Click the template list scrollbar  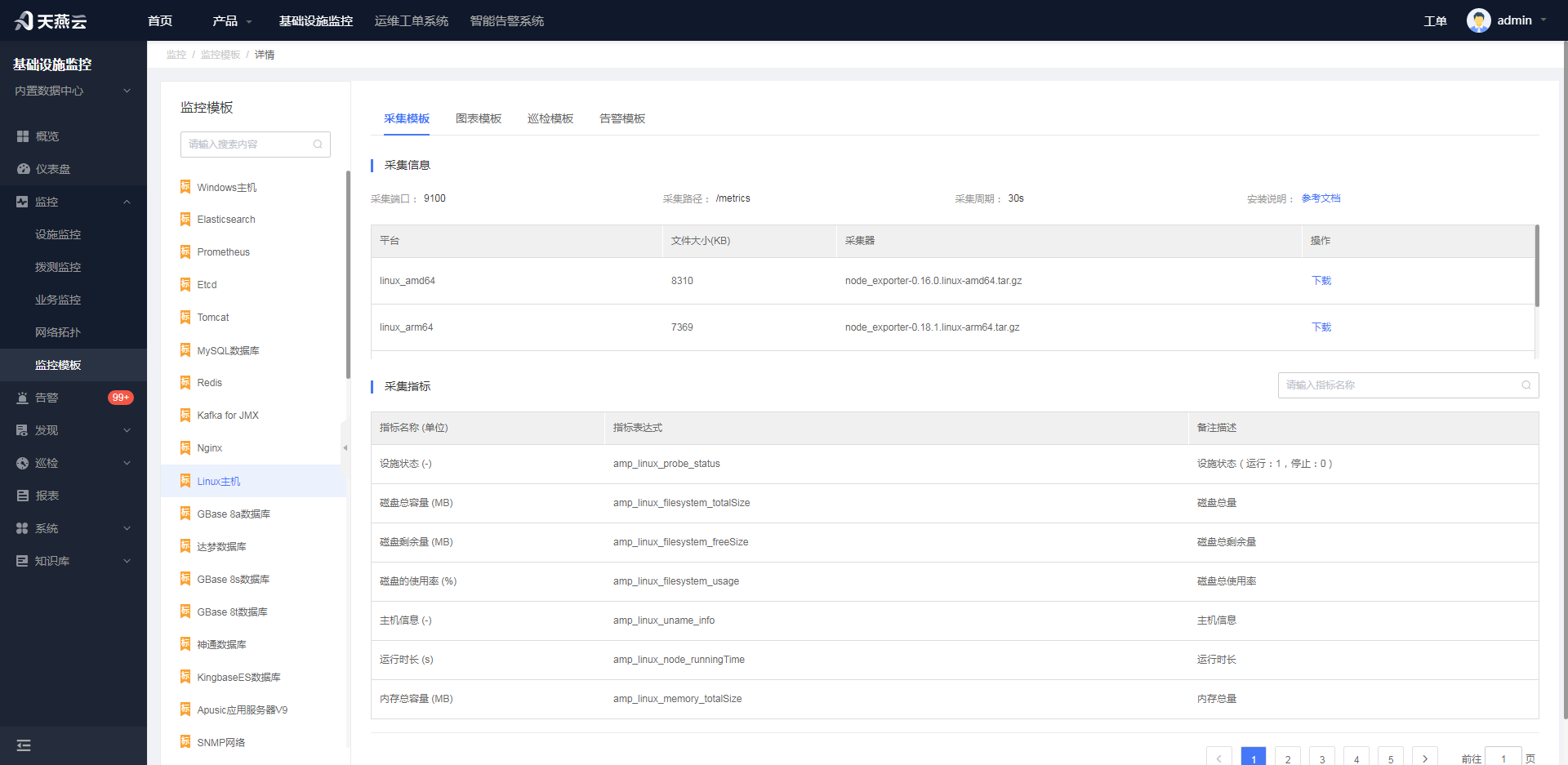(348, 275)
